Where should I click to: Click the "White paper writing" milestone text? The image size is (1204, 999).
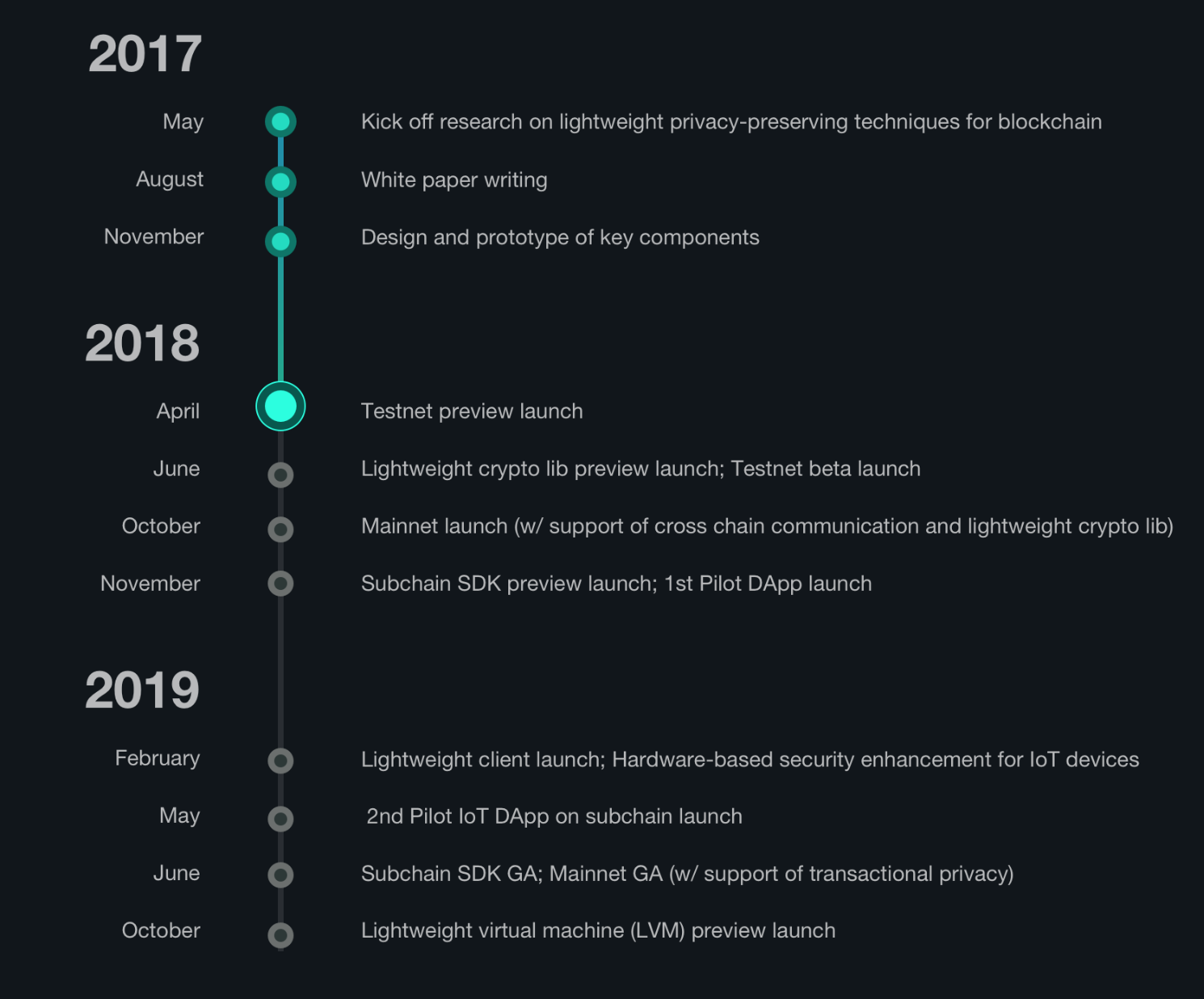coord(454,179)
